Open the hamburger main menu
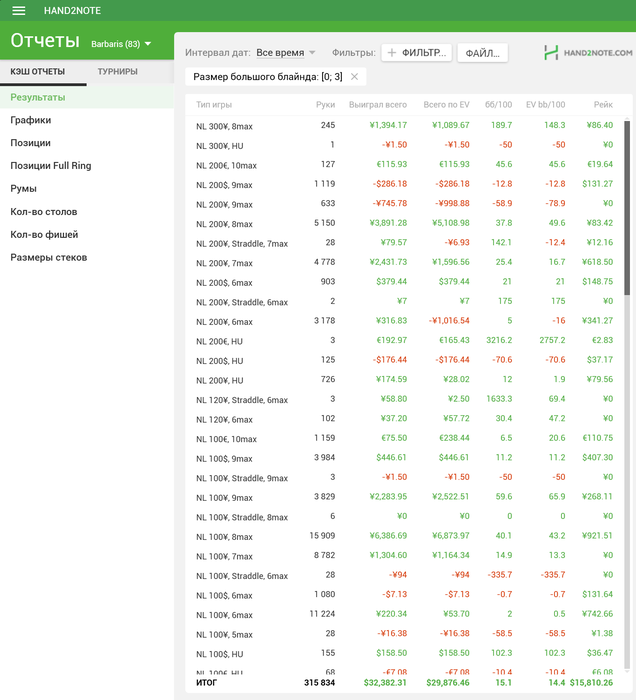The height and width of the screenshot is (700, 636). 18,10
